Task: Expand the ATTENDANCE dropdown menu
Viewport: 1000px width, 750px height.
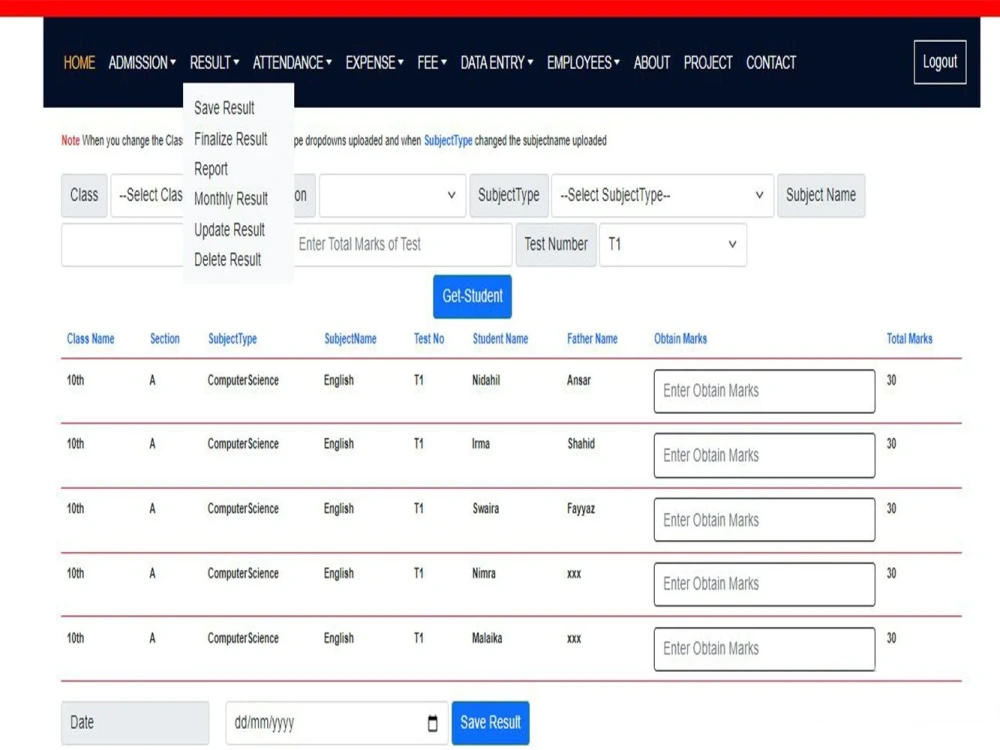Action: 292,62
